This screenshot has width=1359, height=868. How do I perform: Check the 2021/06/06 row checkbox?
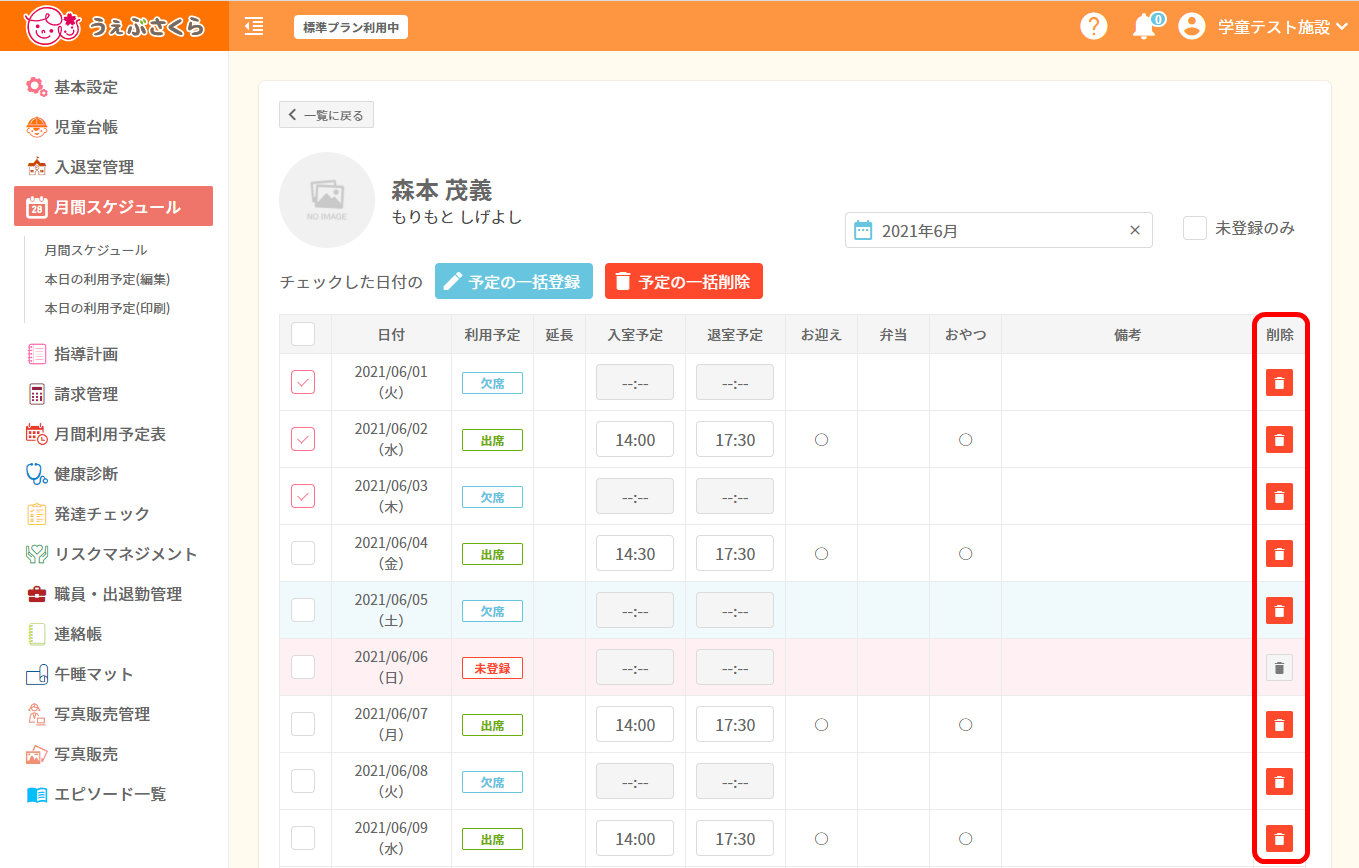pyautogui.click(x=303, y=667)
